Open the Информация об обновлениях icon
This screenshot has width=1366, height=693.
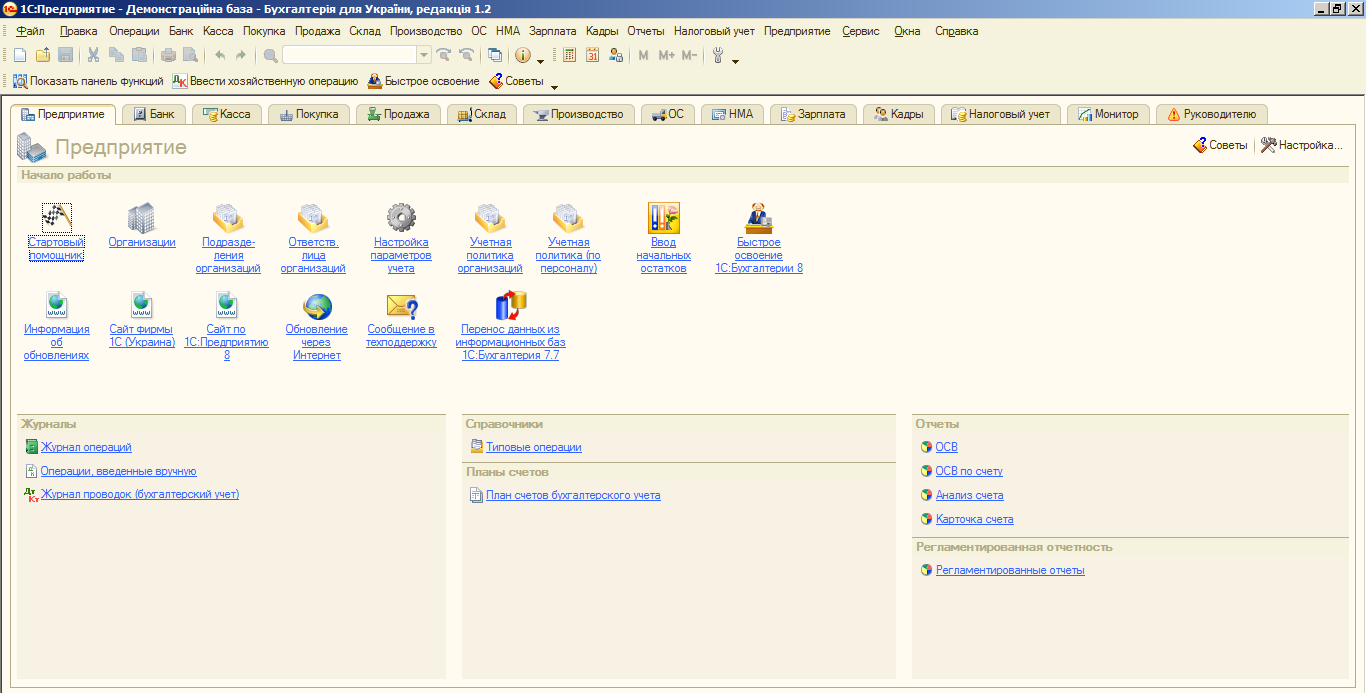(56, 306)
